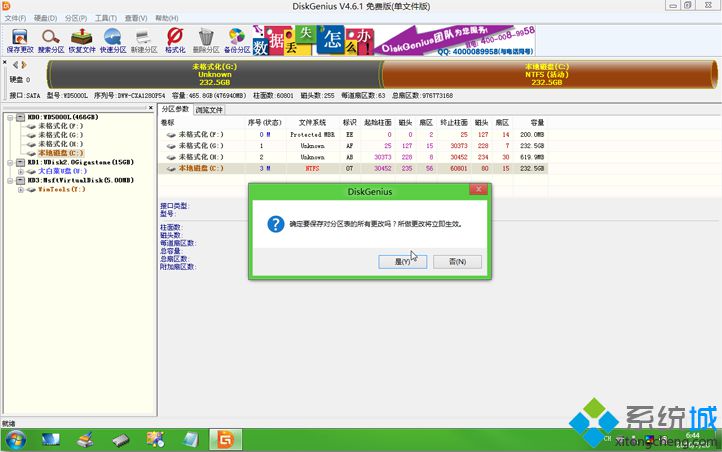The image size is (722, 452).
Task: Open the monitor icon on the taskbar
Action: click(x=51, y=440)
